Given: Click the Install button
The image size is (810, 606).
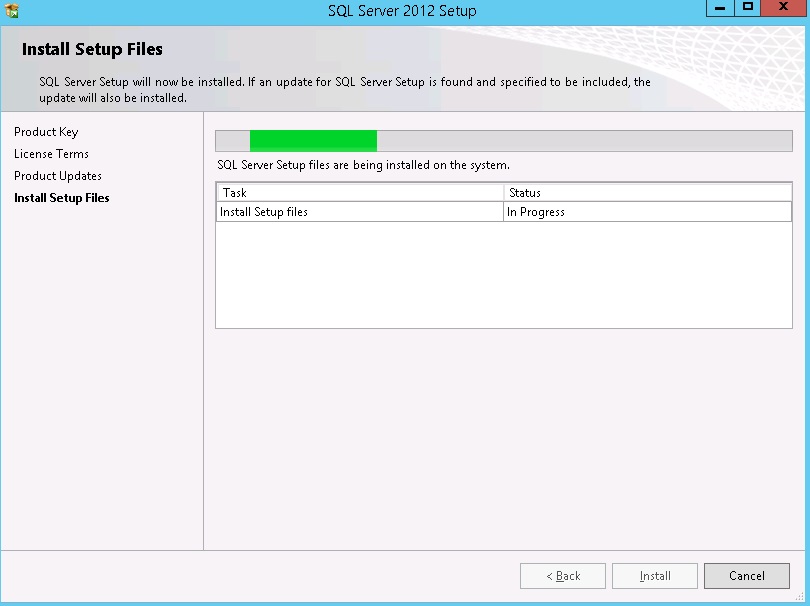Looking at the screenshot, I should (655, 576).
